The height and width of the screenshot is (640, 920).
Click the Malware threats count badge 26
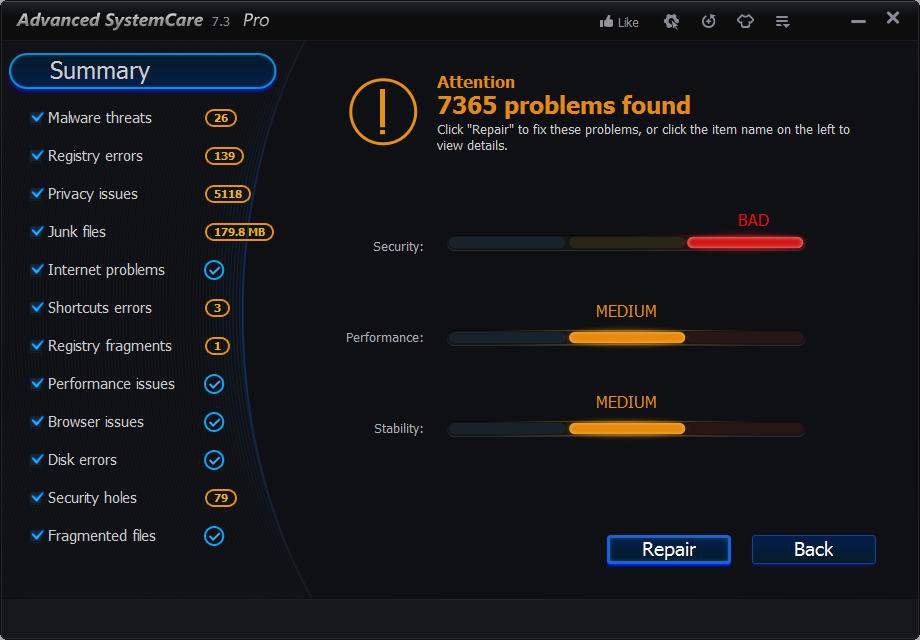click(221, 118)
